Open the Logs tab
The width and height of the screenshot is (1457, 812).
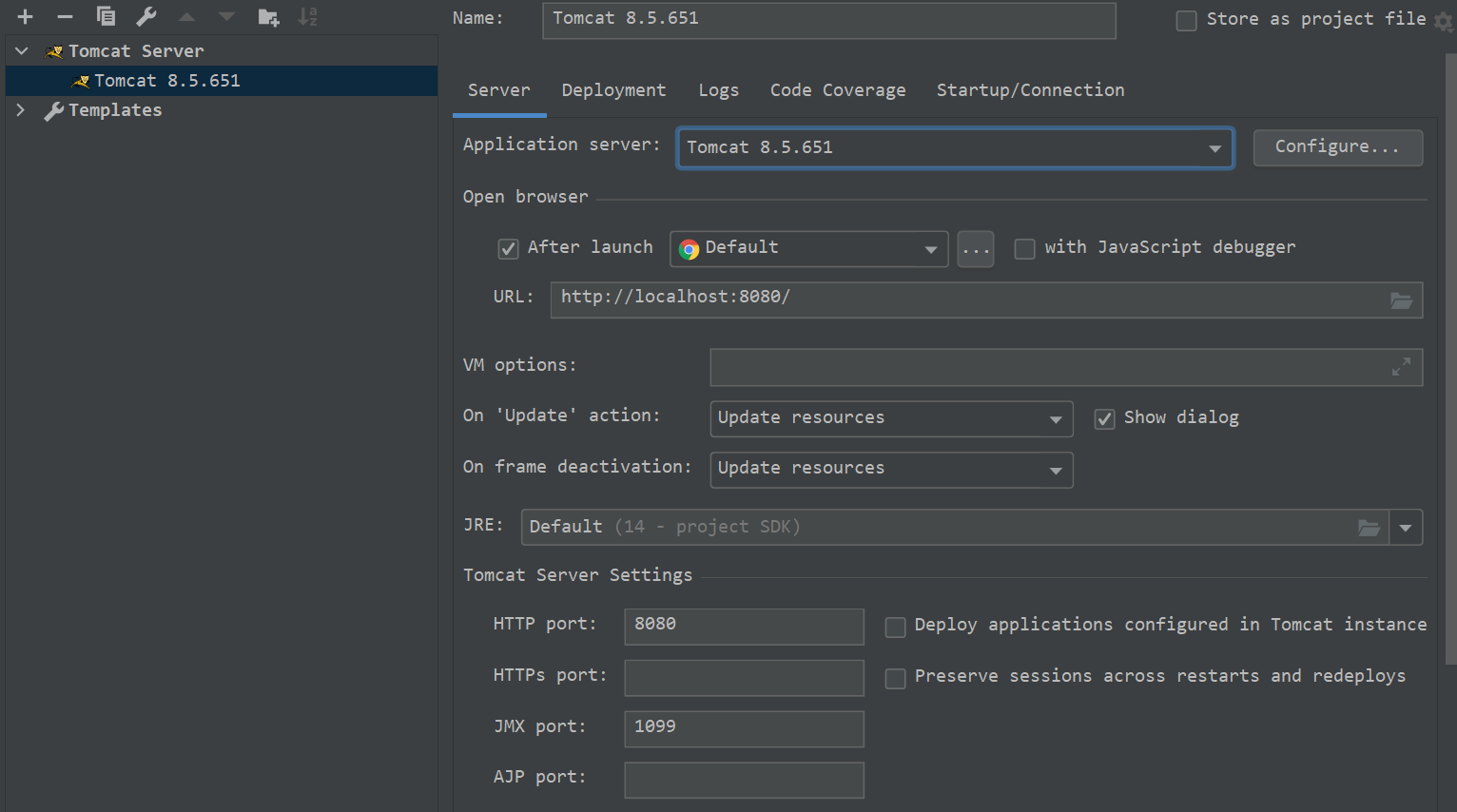point(719,90)
